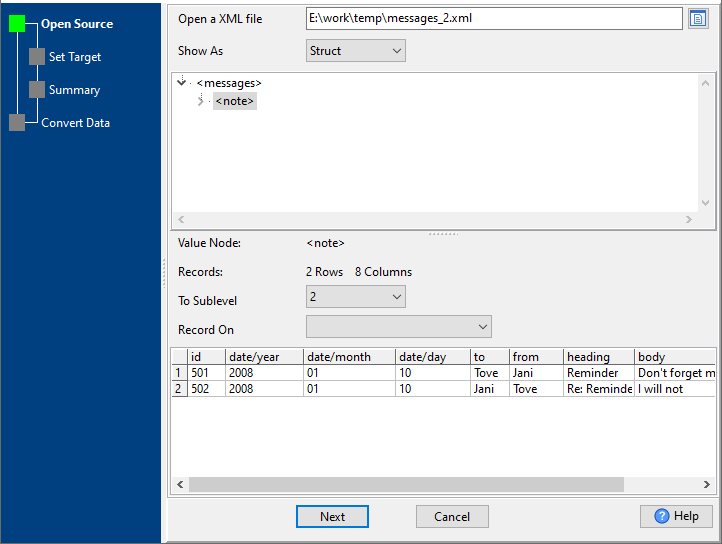Click the data grid horizontal scrollbar
The width and height of the screenshot is (722, 544).
(406, 484)
